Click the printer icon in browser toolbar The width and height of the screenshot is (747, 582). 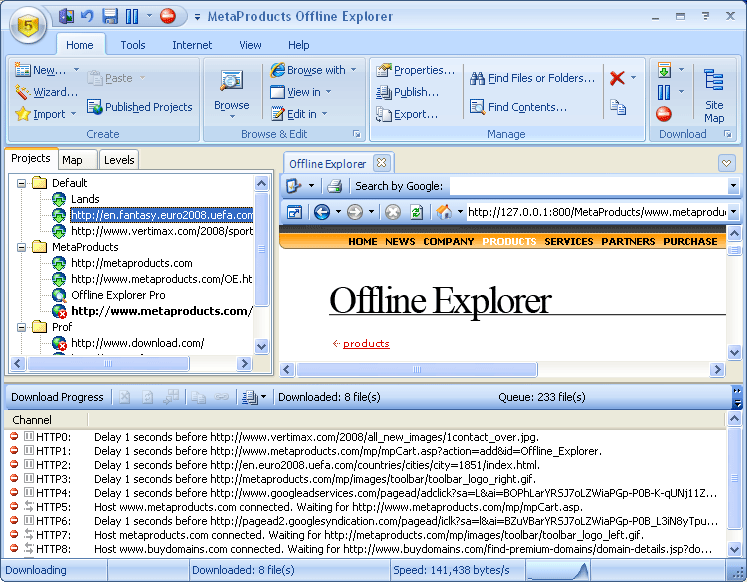tap(335, 185)
